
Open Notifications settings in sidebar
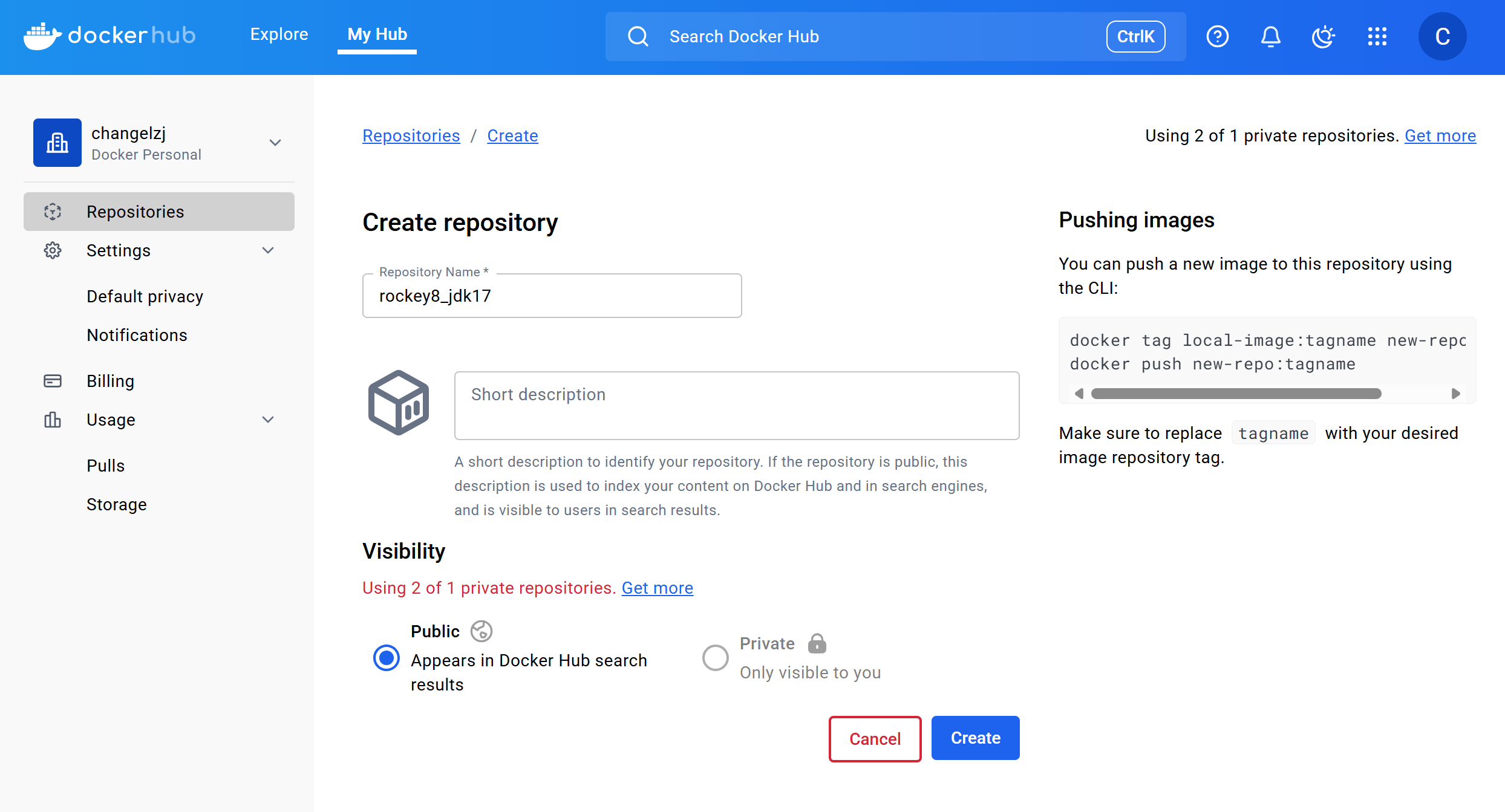137,335
